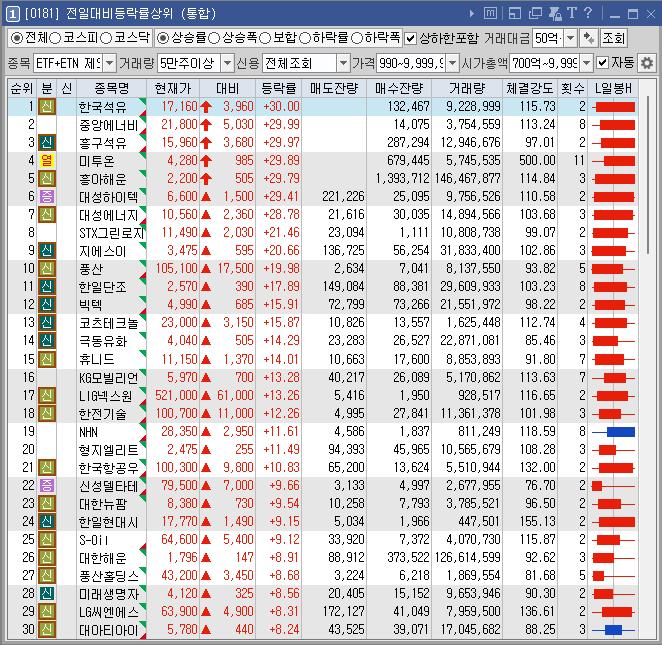Click the 신 badge on 한일현대시 row
The height and width of the screenshot is (645, 662).
[x=47, y=521]
